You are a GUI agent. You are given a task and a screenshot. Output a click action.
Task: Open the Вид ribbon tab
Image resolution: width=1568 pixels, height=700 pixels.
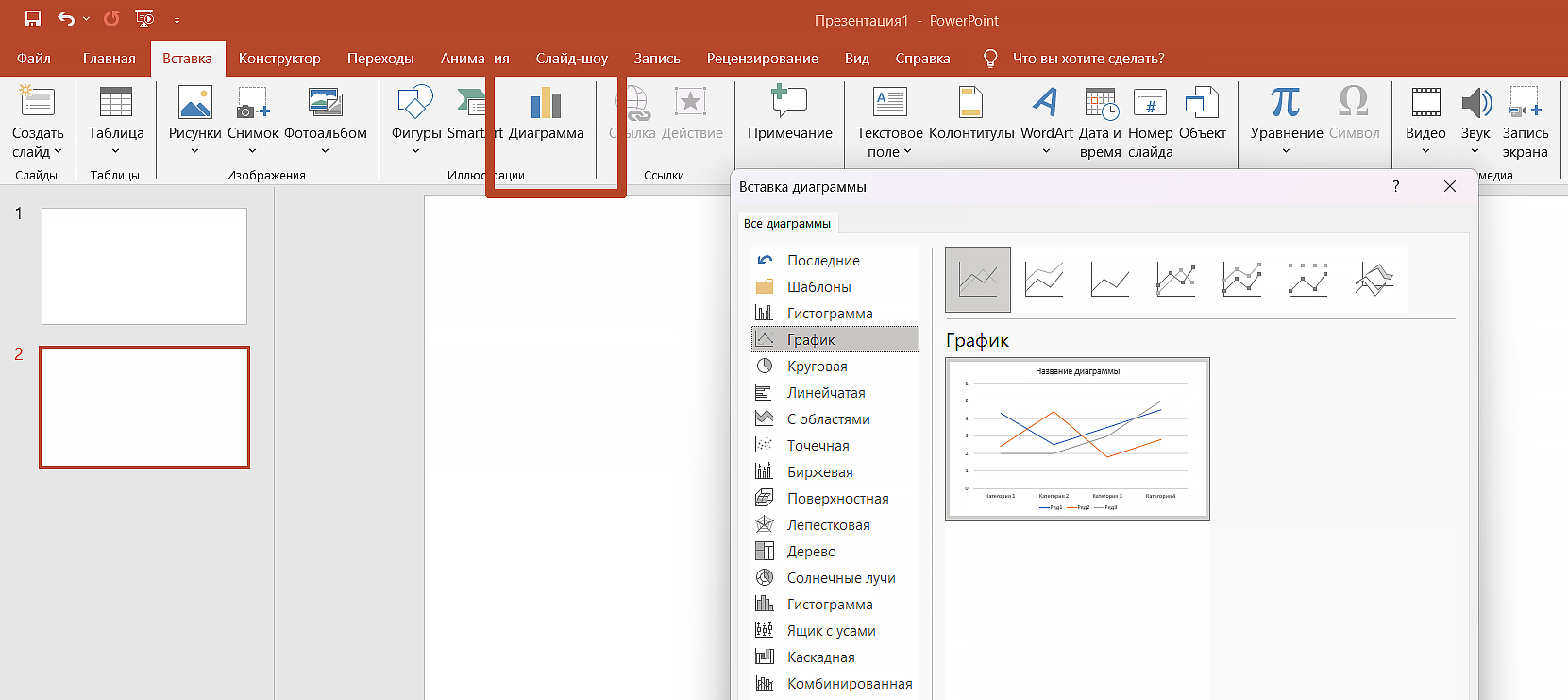coord(857,59)
